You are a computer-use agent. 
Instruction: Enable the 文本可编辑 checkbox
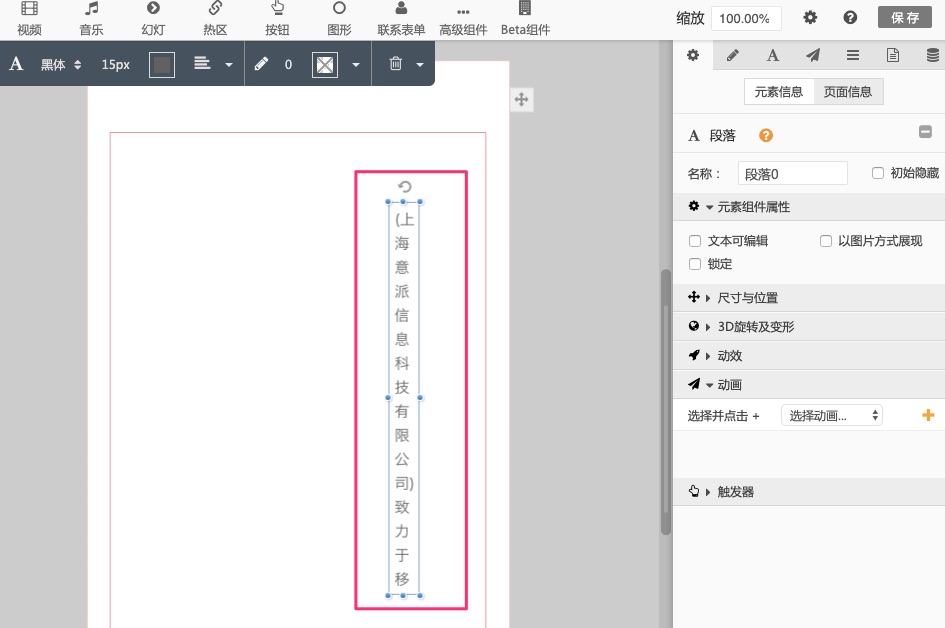696,241
